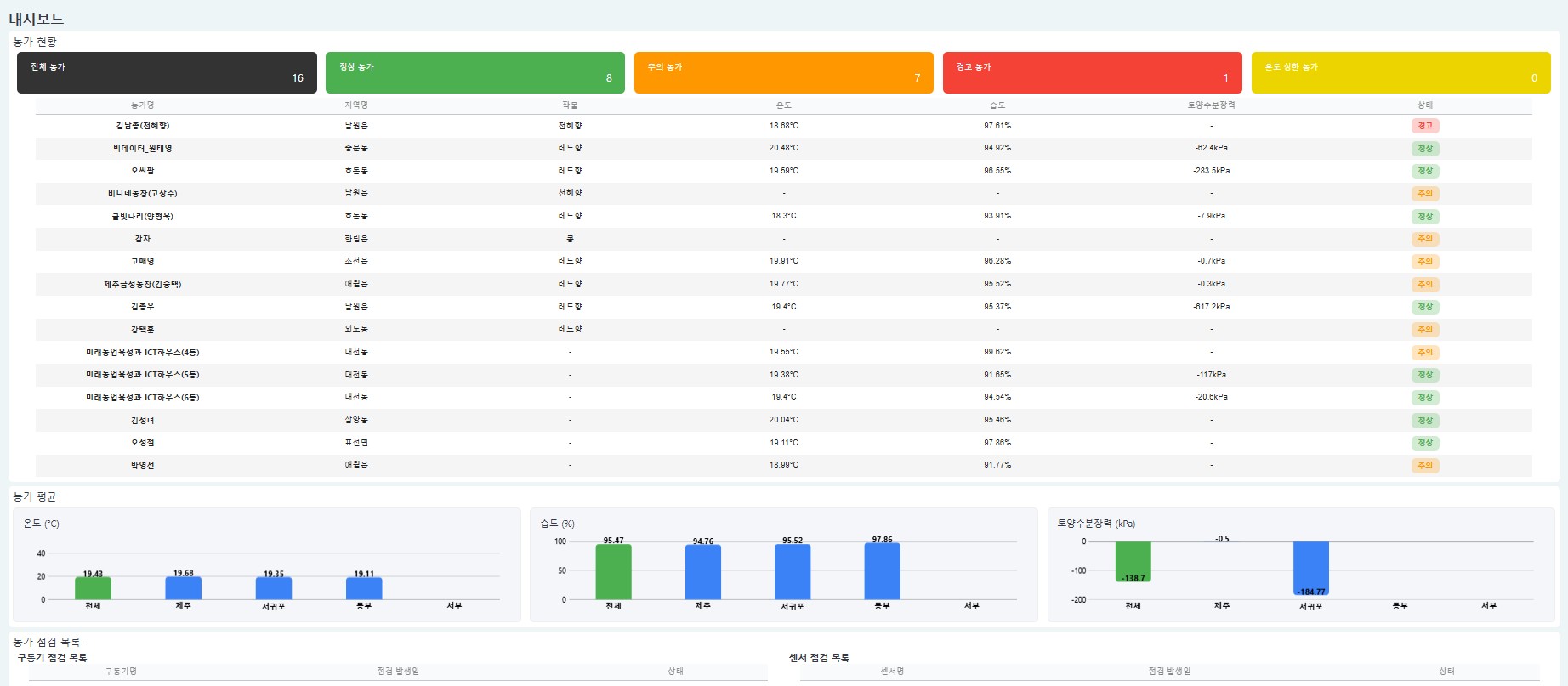Select farm name 귤빛나리(양형옥)
Screen dimensions: 1568x686
143,216
